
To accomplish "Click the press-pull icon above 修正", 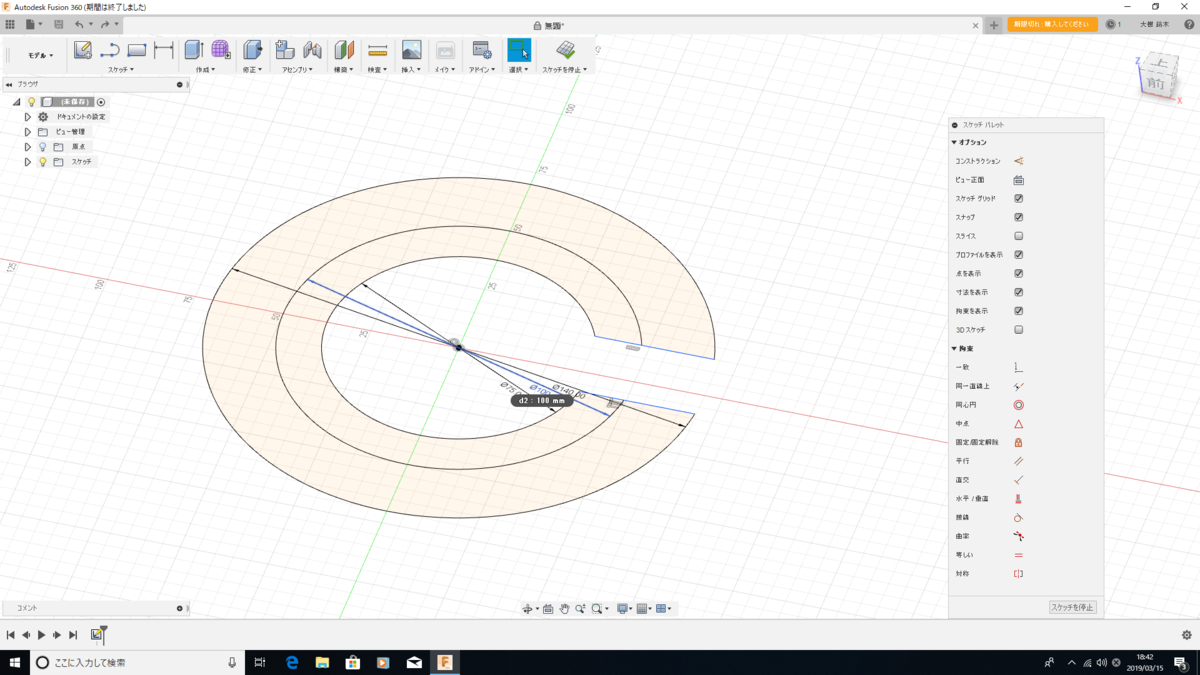I will (252, 50).
